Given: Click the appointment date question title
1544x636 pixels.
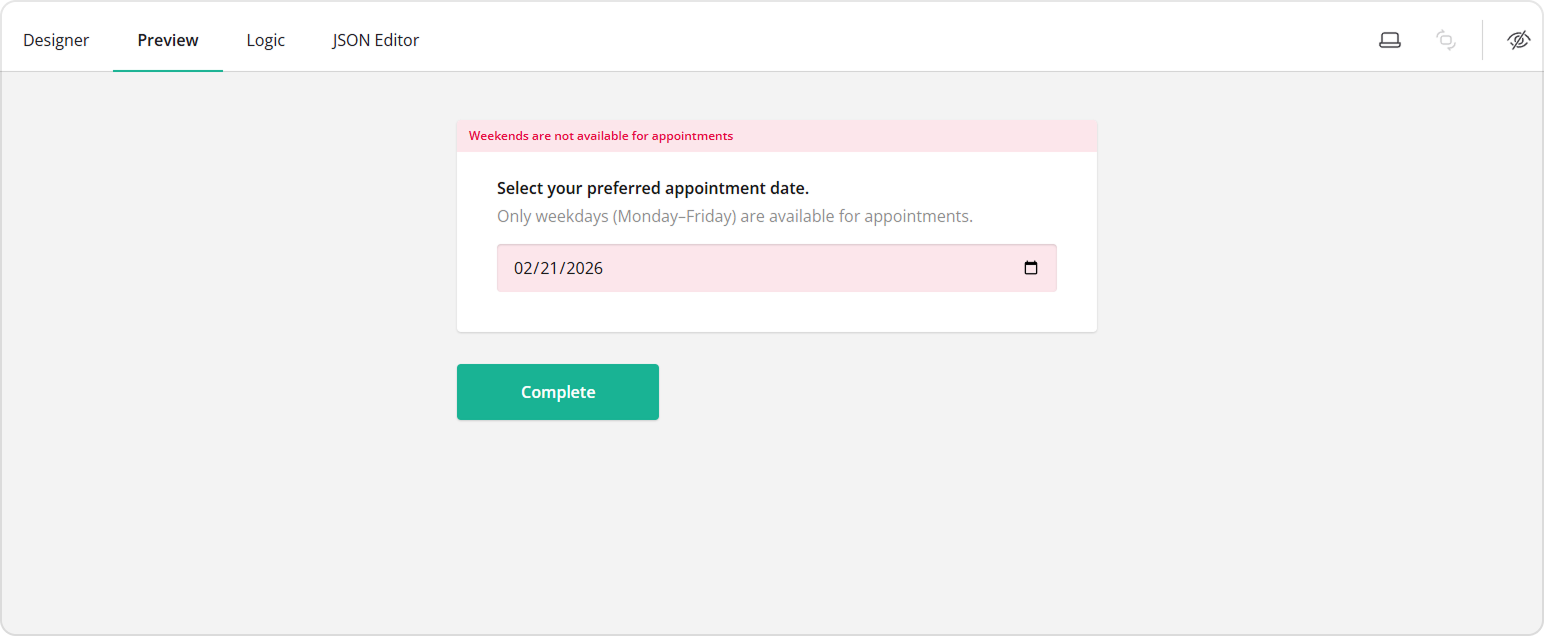Looking at the screenshot, I should (x=653, y=188).
